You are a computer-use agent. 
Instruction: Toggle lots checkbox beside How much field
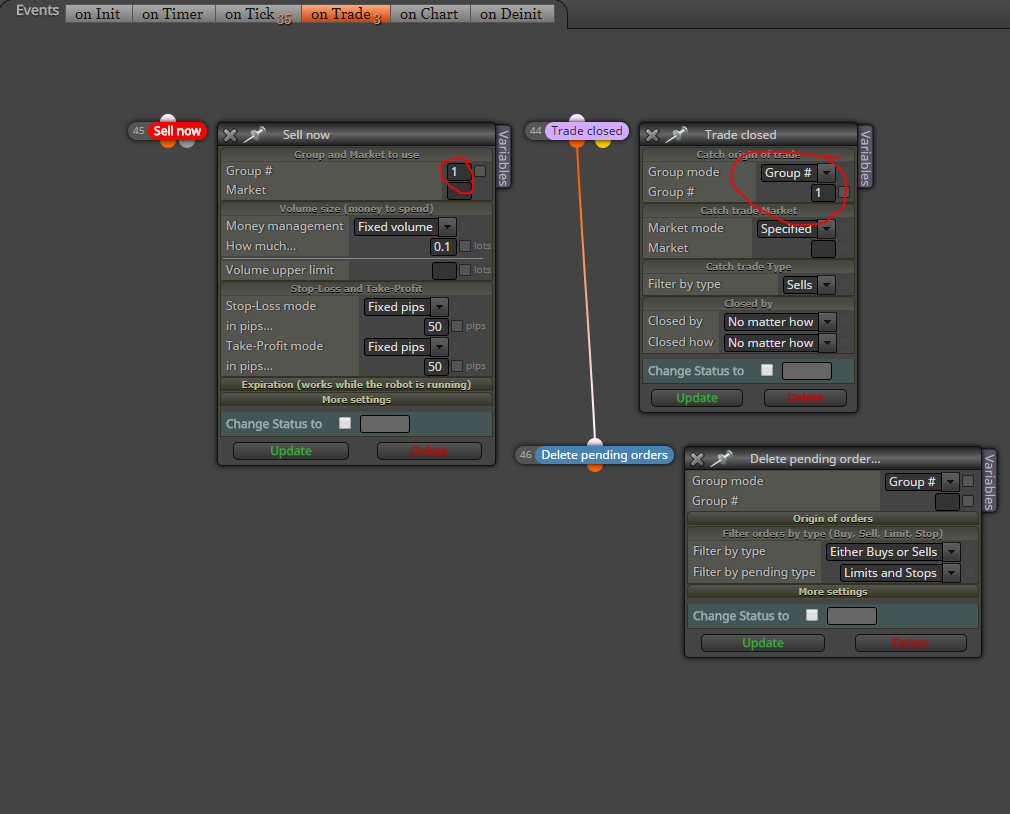pos(465,246)
